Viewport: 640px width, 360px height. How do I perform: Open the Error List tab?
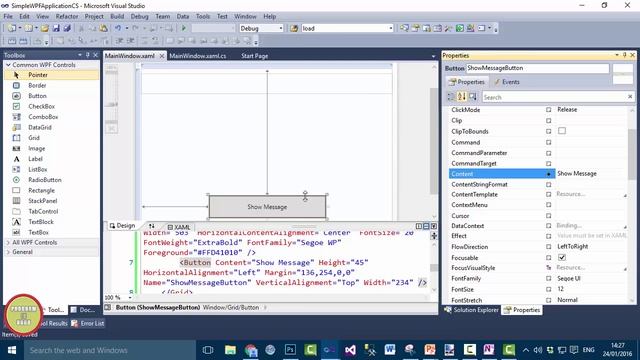(88, 323)
